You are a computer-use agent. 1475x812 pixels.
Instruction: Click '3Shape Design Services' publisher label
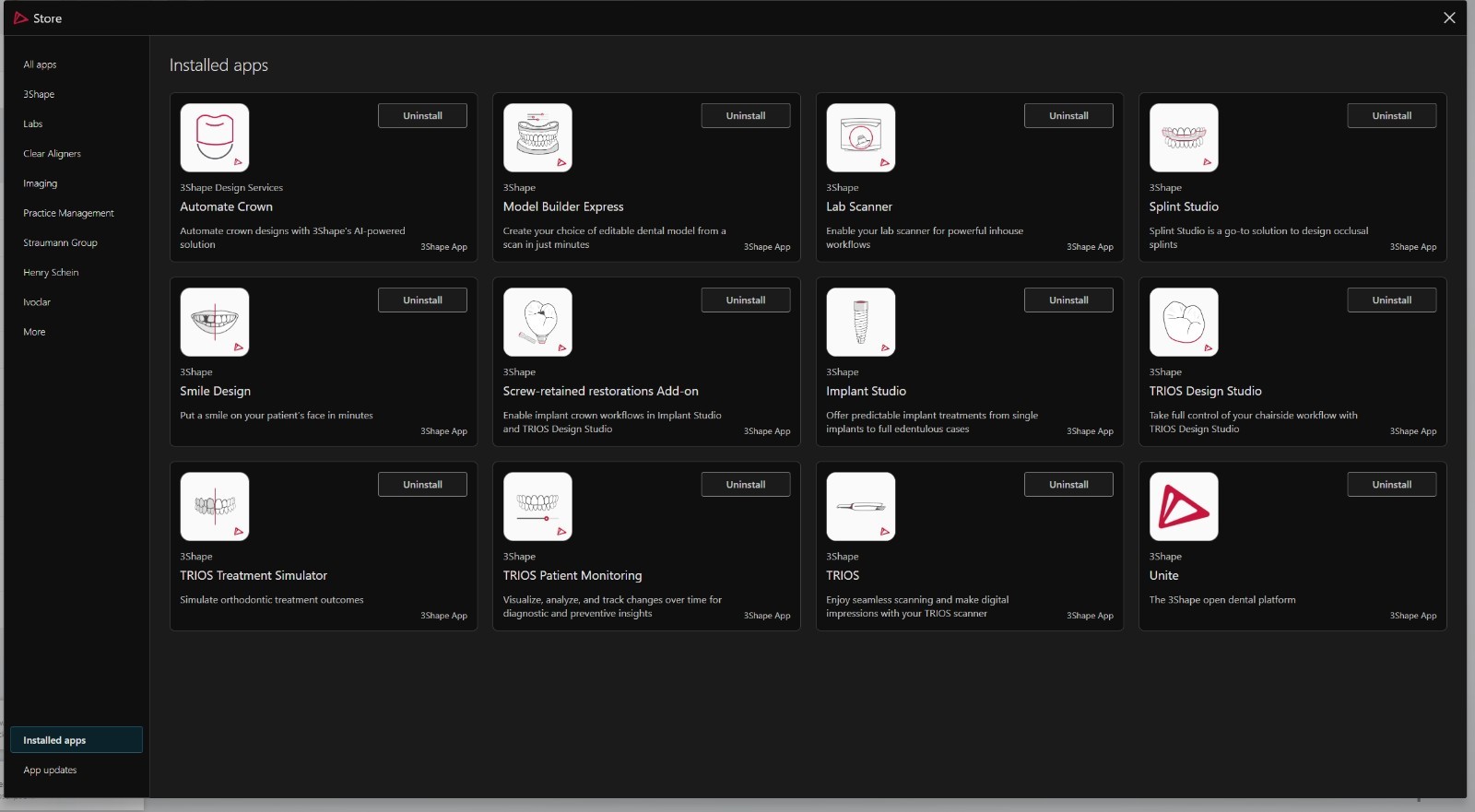pyautogui.click(x=231, y=187)
